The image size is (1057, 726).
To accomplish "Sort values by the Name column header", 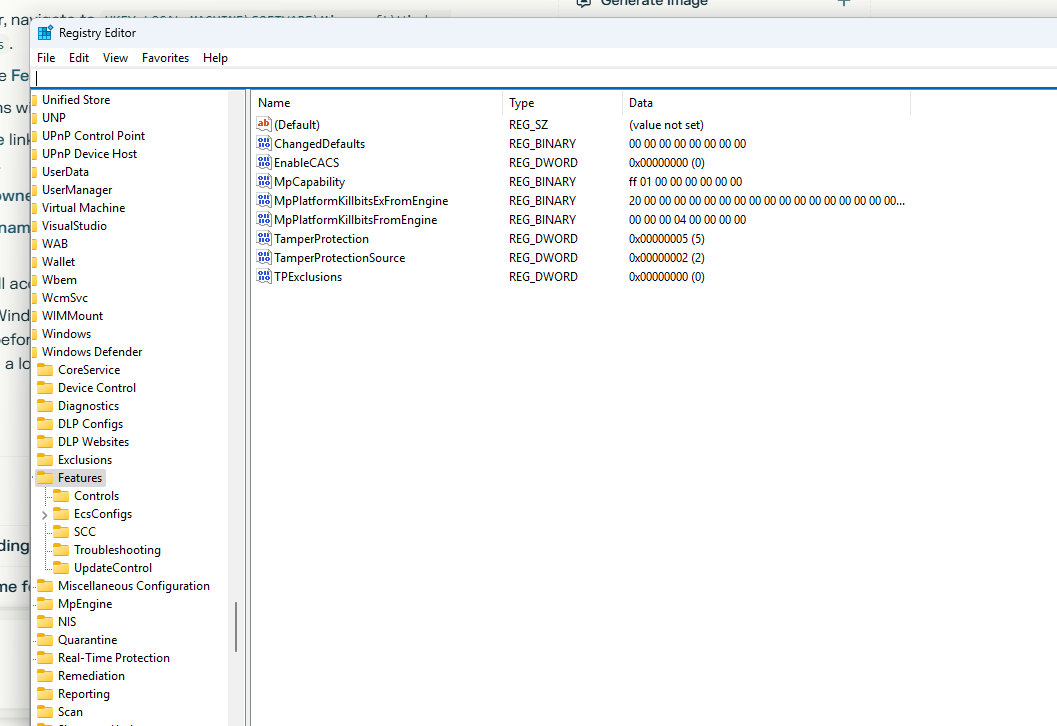I will click(x=378, y=103).
